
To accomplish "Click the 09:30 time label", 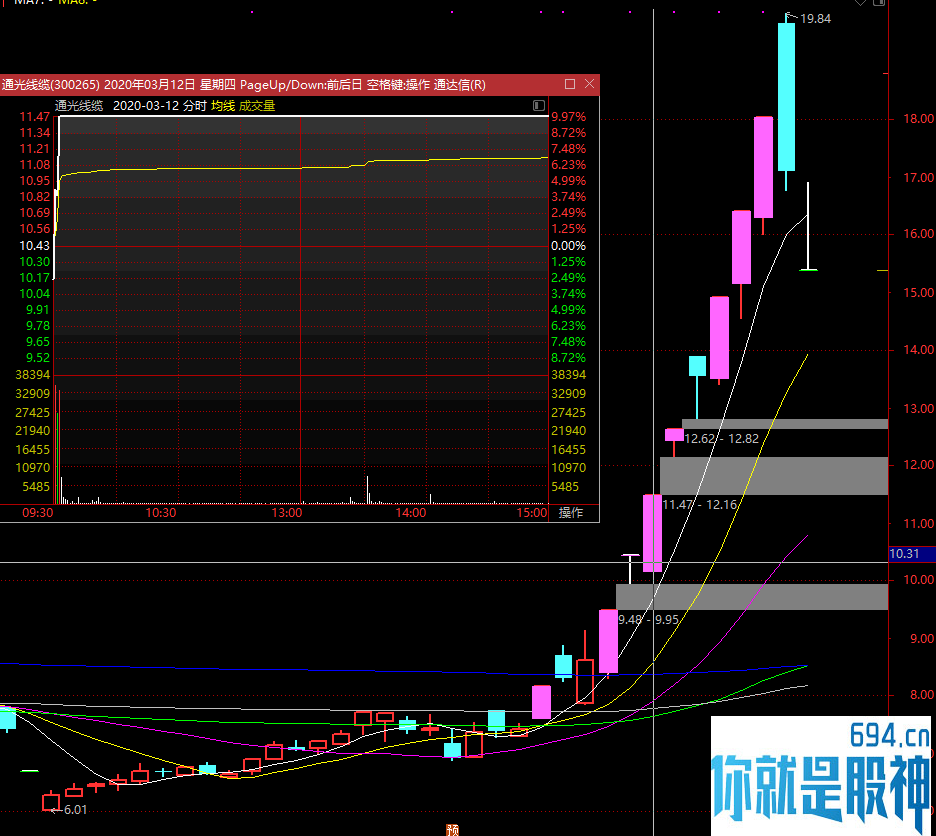I will pos(38,512).
